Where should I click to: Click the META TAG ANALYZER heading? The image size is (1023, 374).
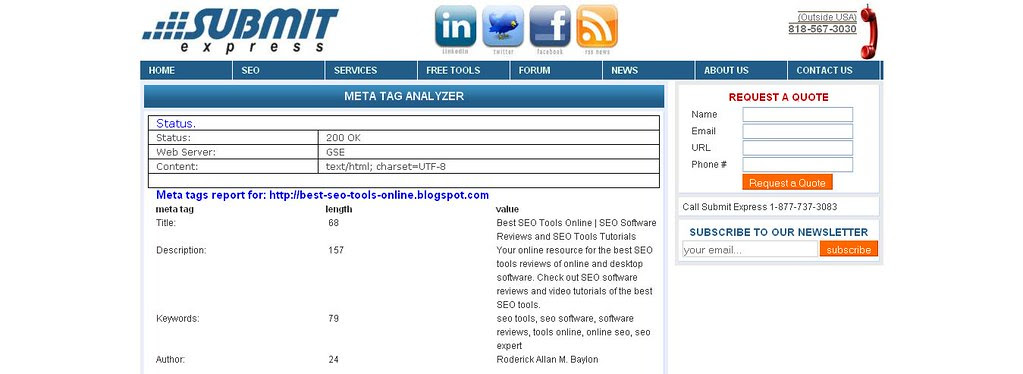(404, 96)
